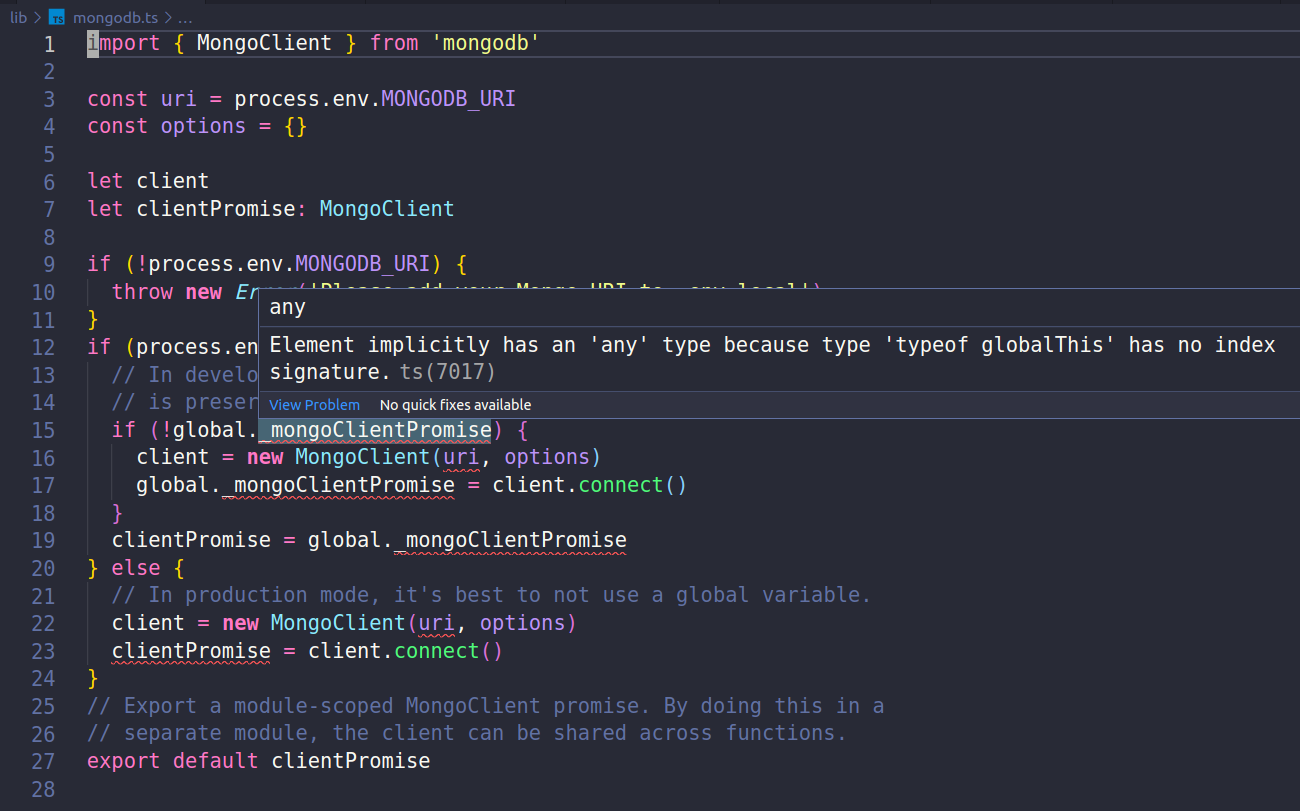Click 'else' keyword on line 20
This screenshot has width=1300, height=811.
pos(136,568)
